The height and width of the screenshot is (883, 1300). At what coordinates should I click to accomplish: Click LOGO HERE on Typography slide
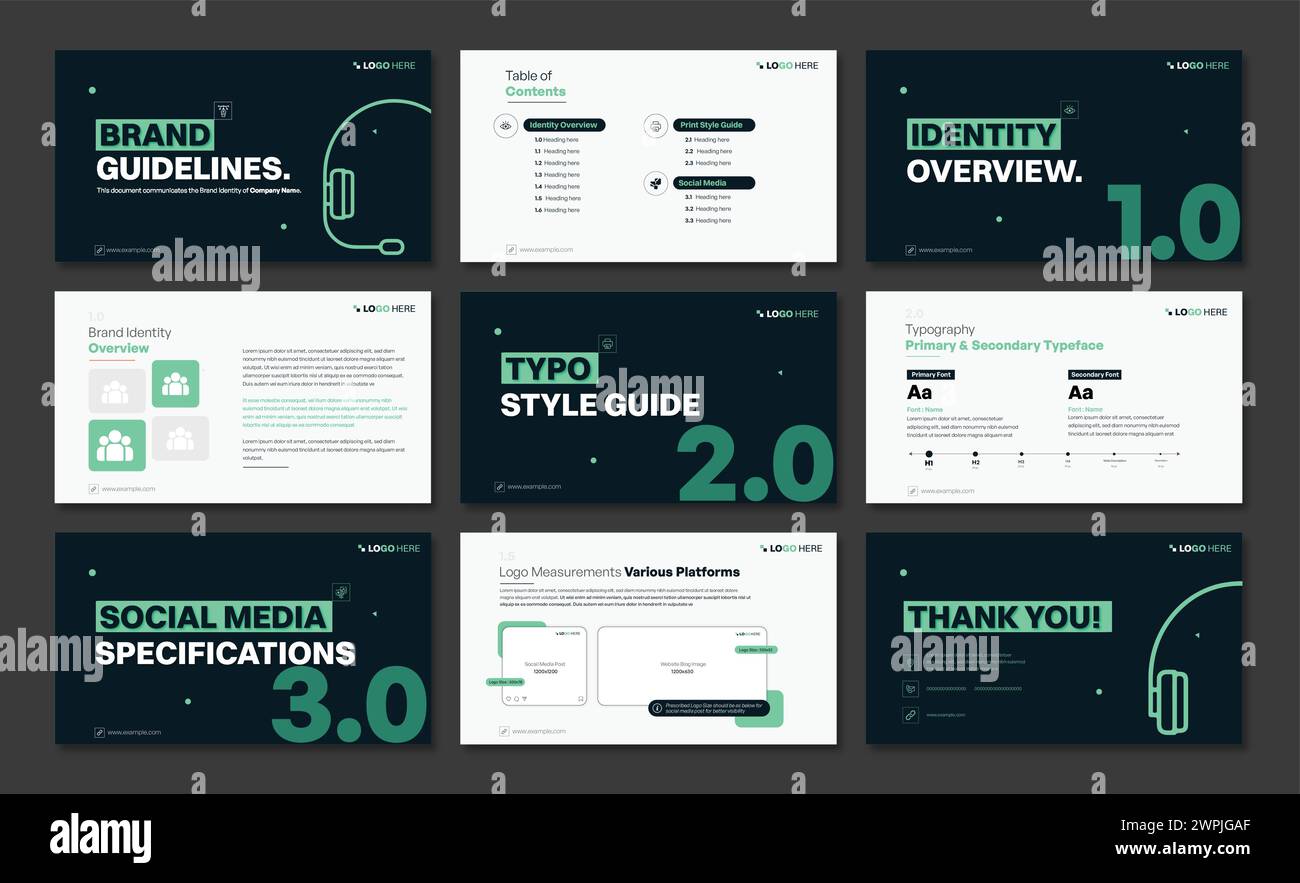(x=1196, y=312)
